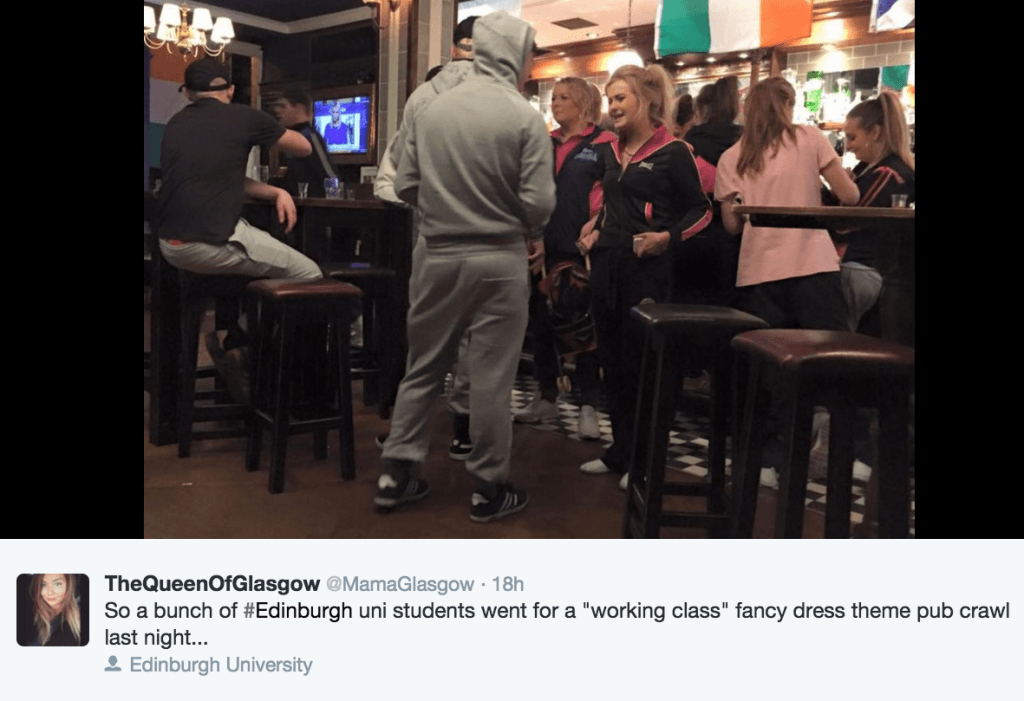Click the person icon beside Edinburgh University
Screen dimensions: 1024x701
(113, 664)
